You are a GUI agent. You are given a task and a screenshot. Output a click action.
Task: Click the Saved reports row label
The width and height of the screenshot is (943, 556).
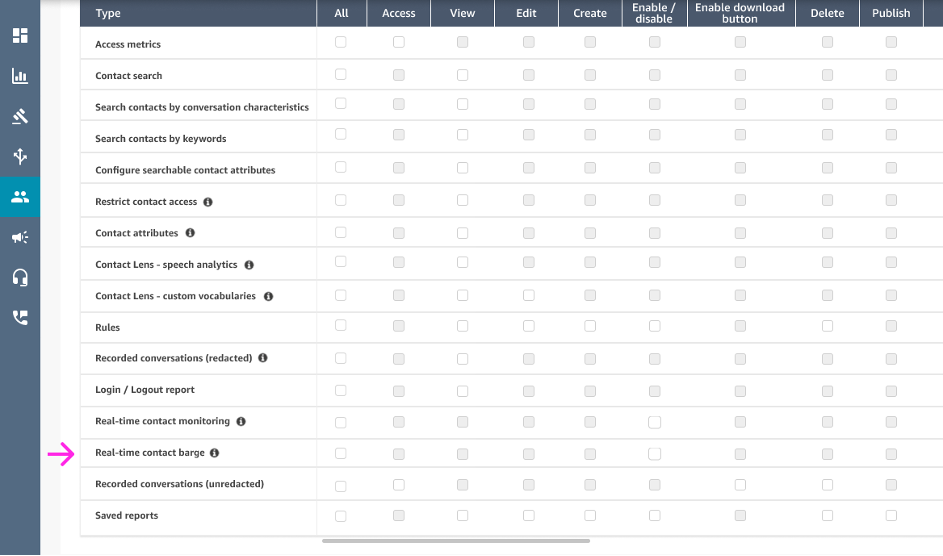click(126, 516)
